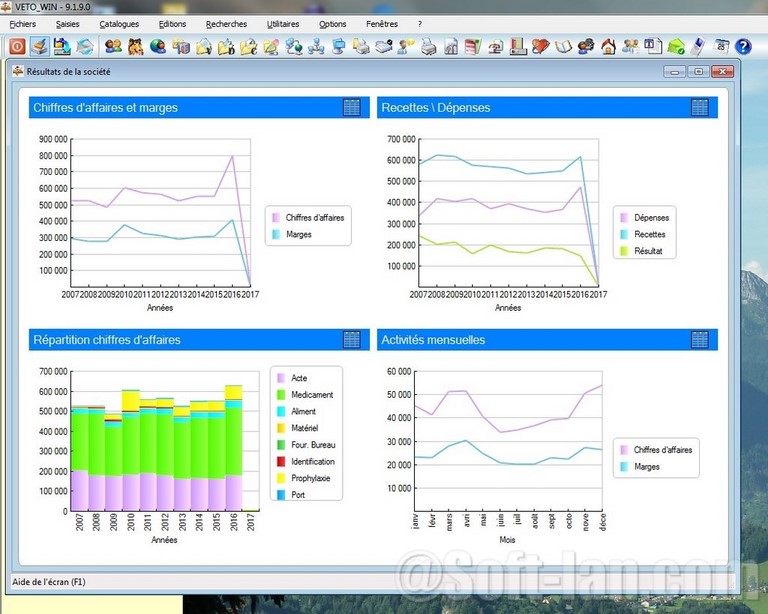
Task: Click Medicament green legend swatch
Action: tap(279, 395)
